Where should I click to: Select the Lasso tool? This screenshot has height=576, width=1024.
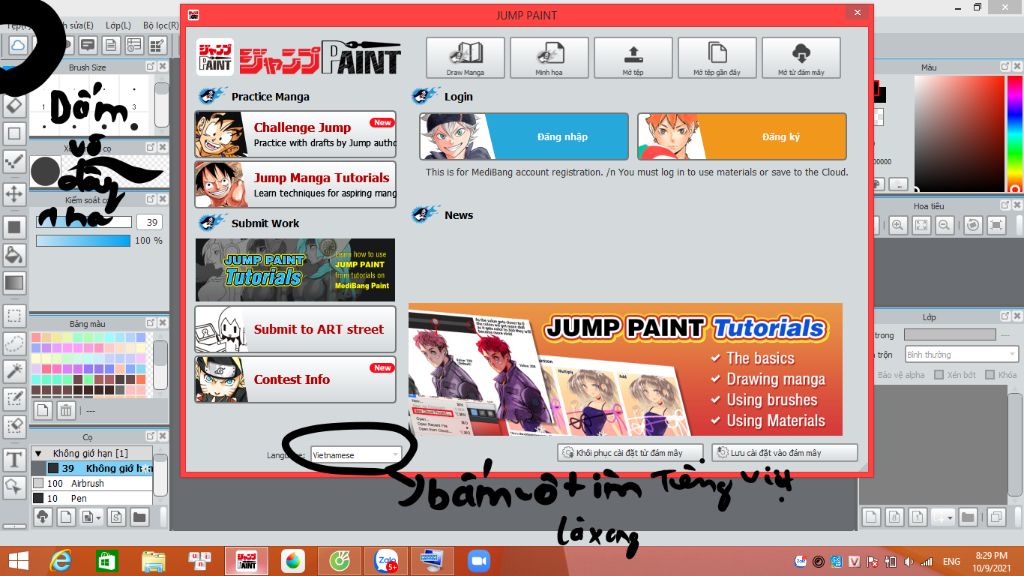click(x=14, y=344)
